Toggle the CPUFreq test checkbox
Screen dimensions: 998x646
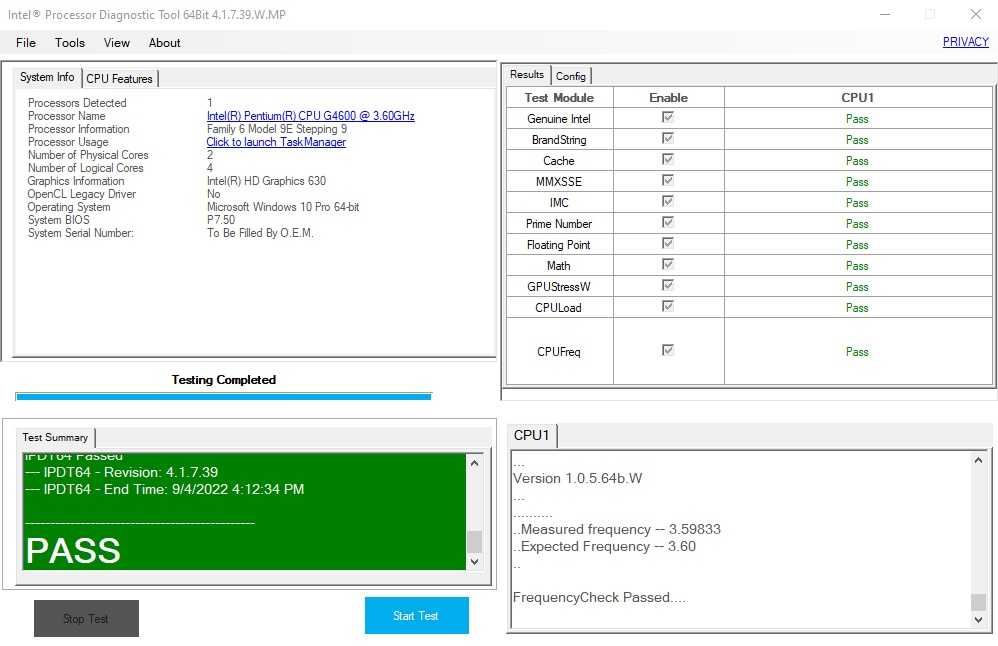click(668, 350)
